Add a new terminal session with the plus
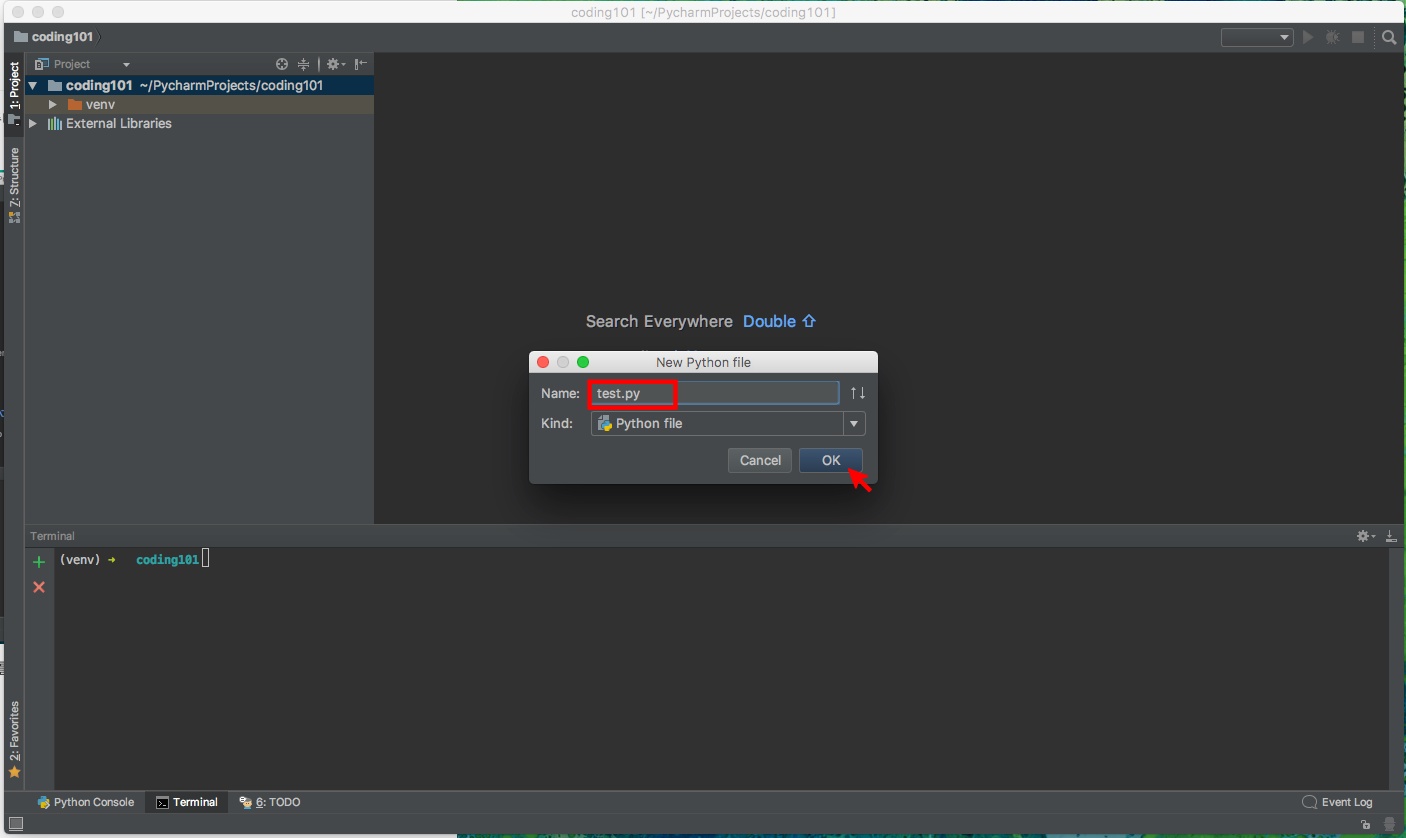 point(39,562)
